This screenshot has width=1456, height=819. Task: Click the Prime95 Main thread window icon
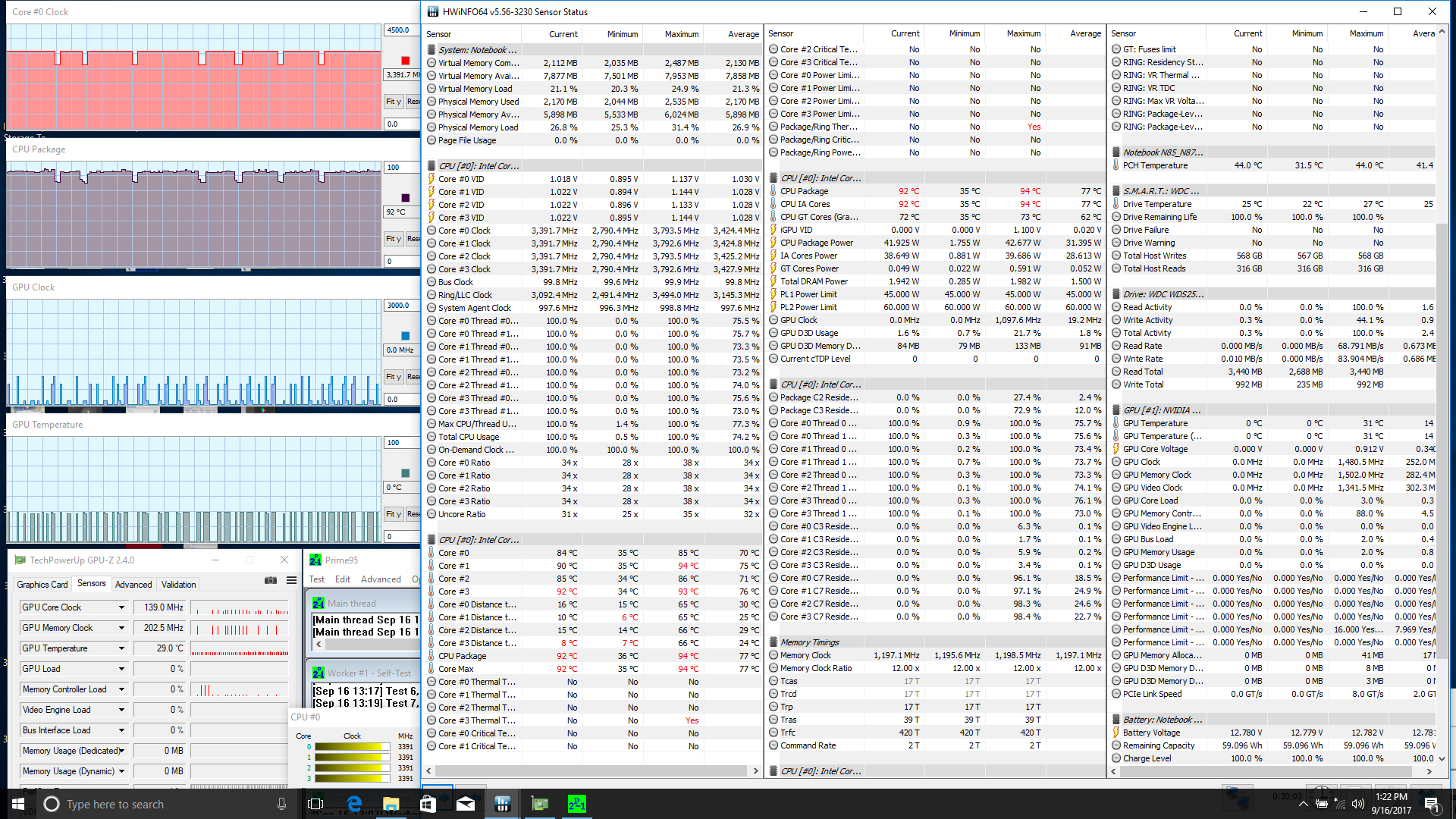318,604
